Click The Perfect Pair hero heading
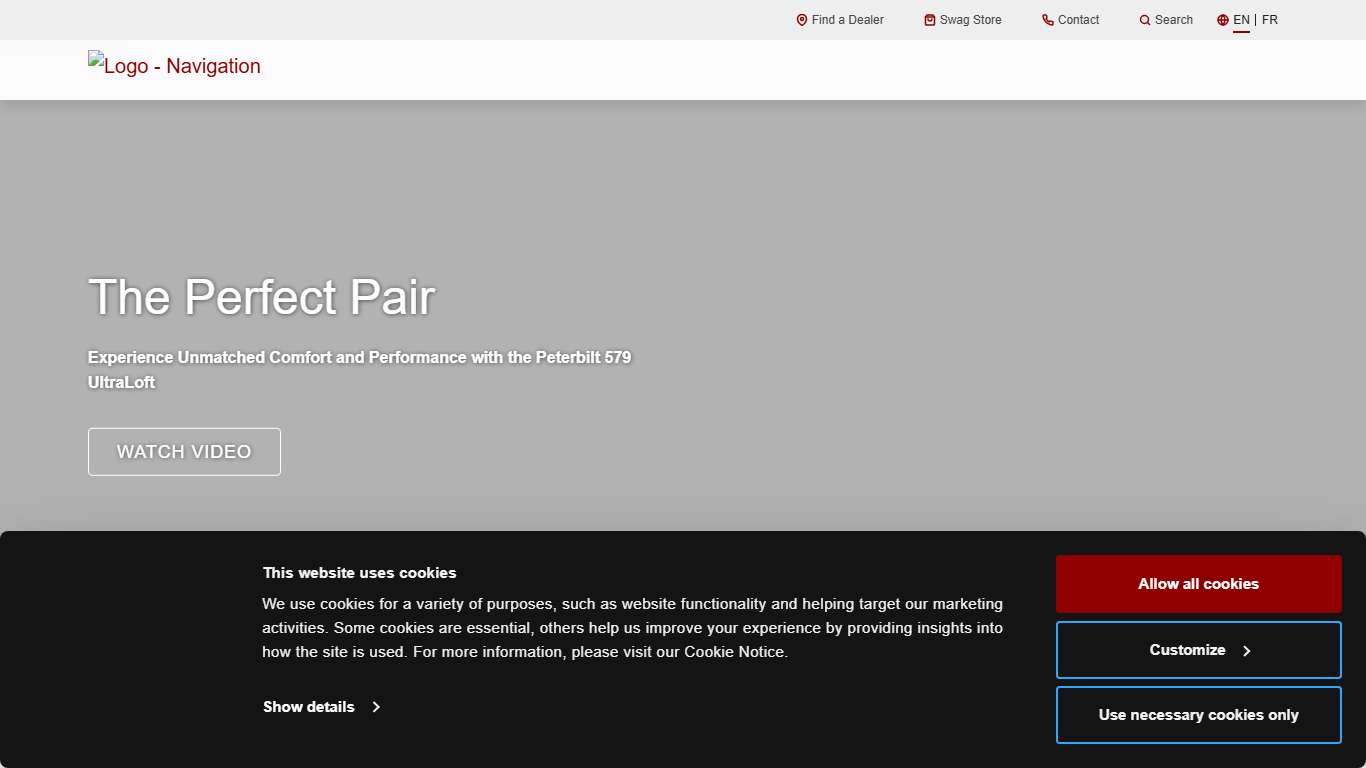 (261, 297)
